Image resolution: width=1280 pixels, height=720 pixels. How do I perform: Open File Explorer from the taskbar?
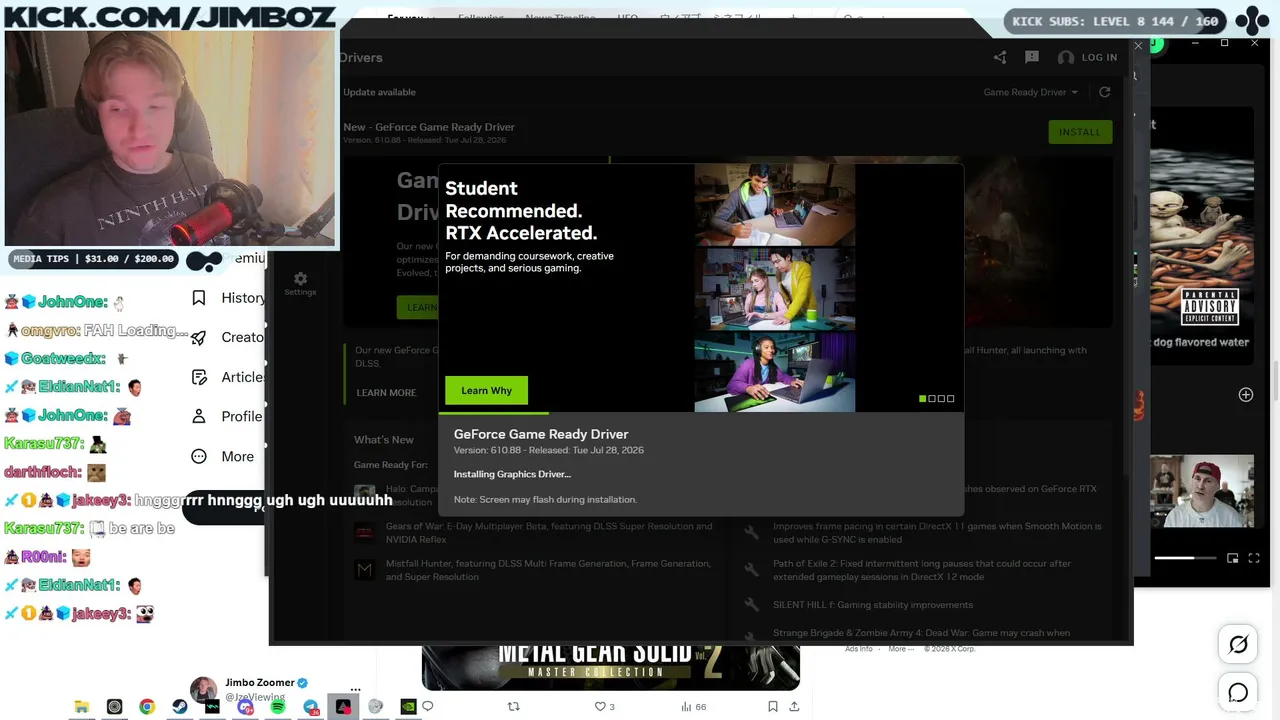tap(82, 707)
